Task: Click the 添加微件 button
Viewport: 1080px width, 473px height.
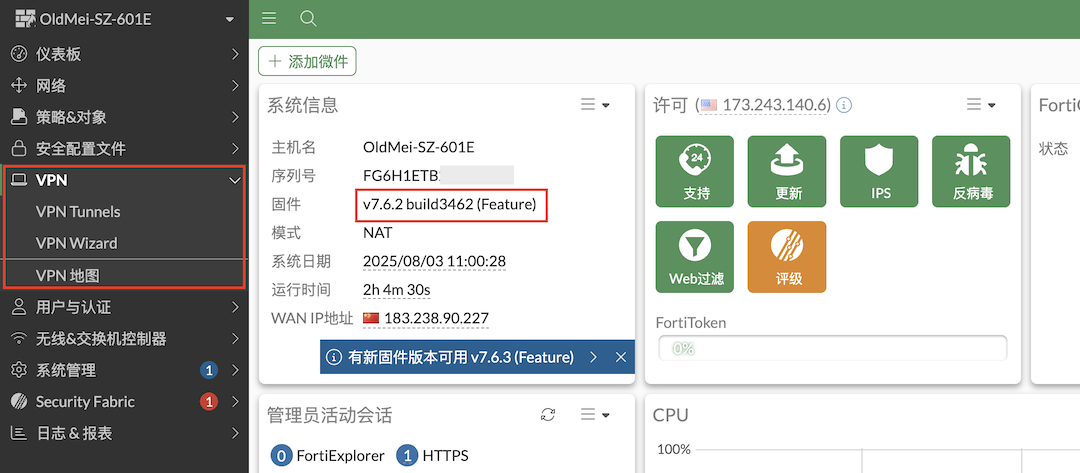Action: 307,61
